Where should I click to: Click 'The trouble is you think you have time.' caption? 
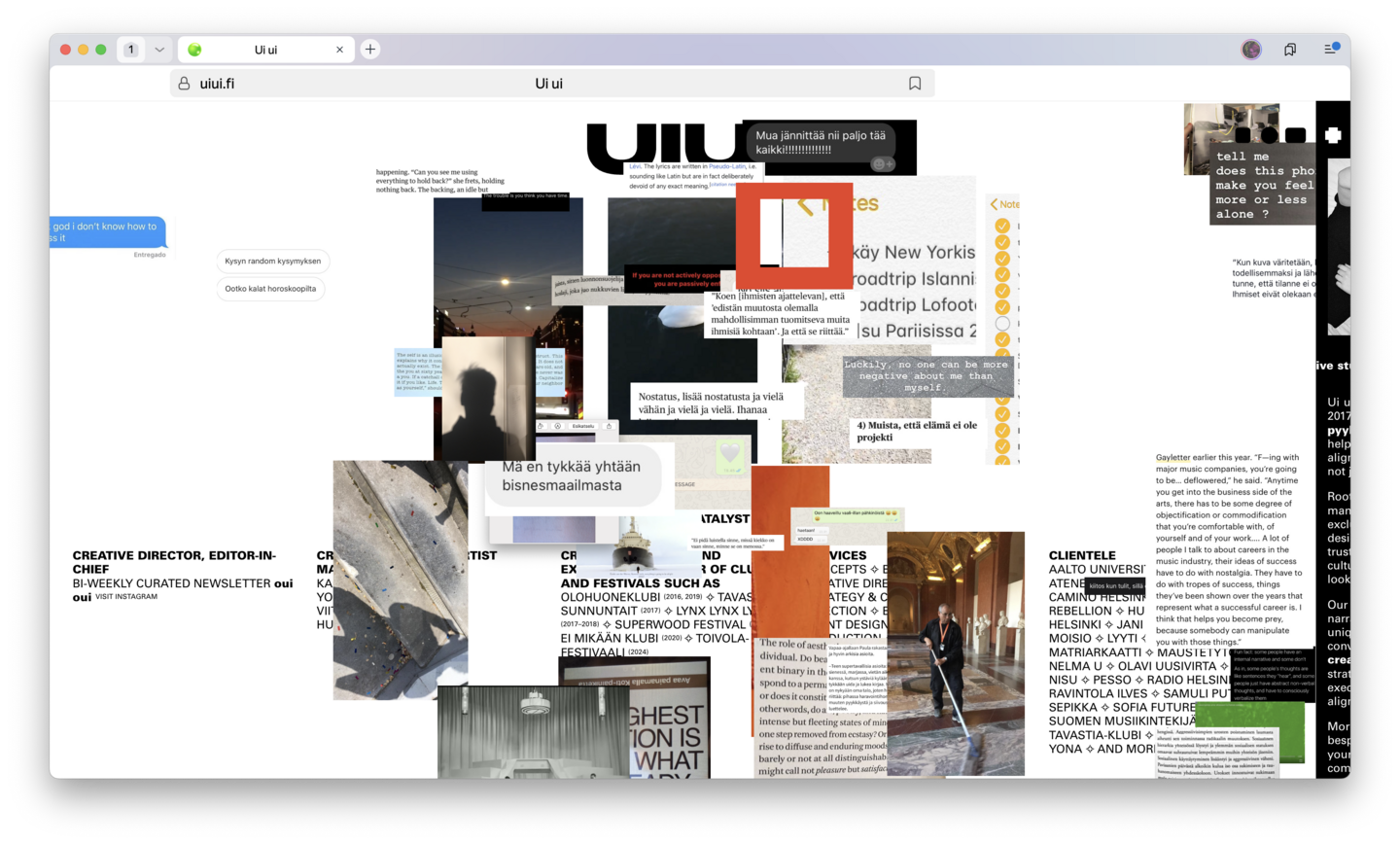(526, 196)
